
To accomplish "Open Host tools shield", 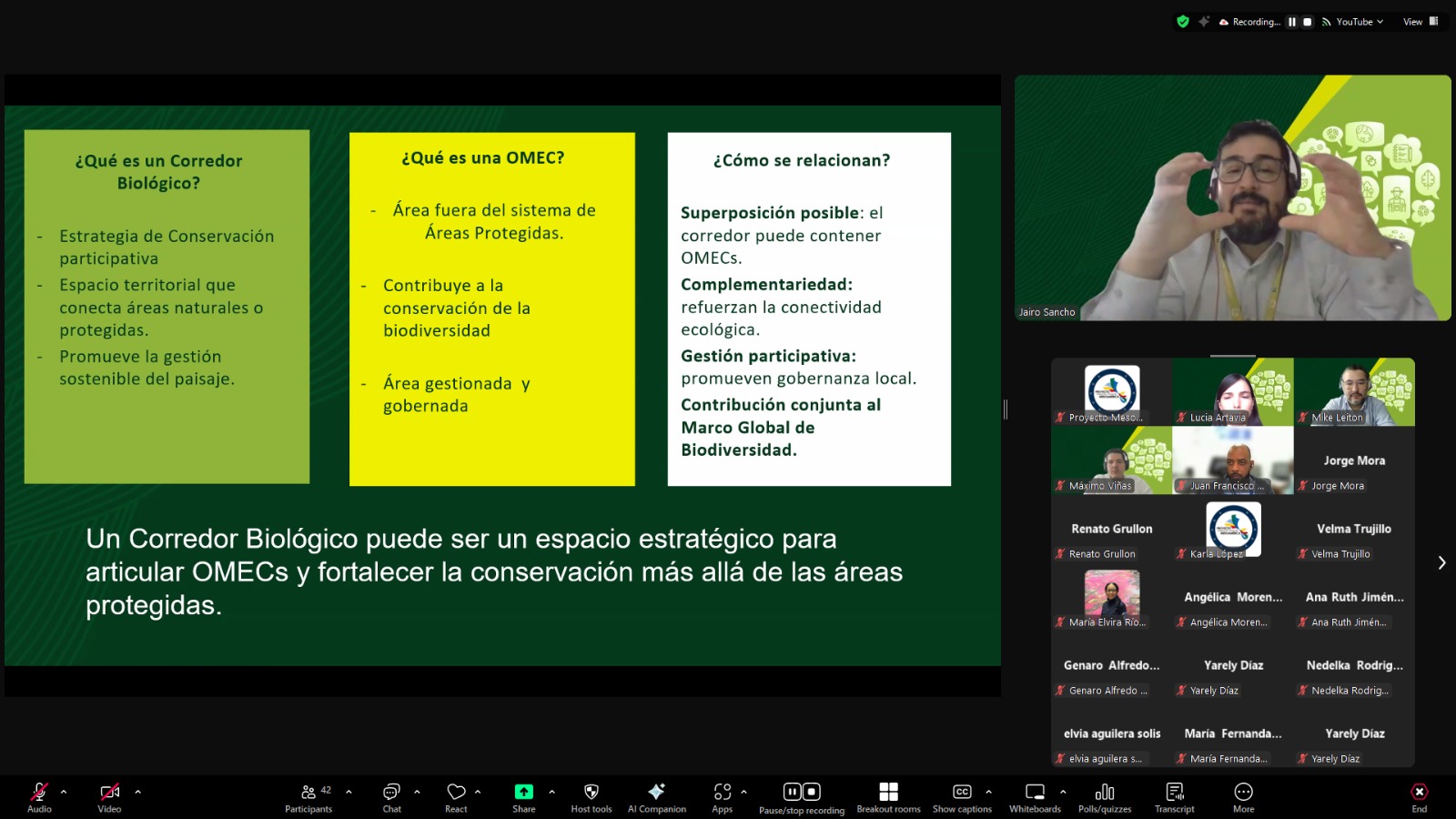I will point(591,792).
